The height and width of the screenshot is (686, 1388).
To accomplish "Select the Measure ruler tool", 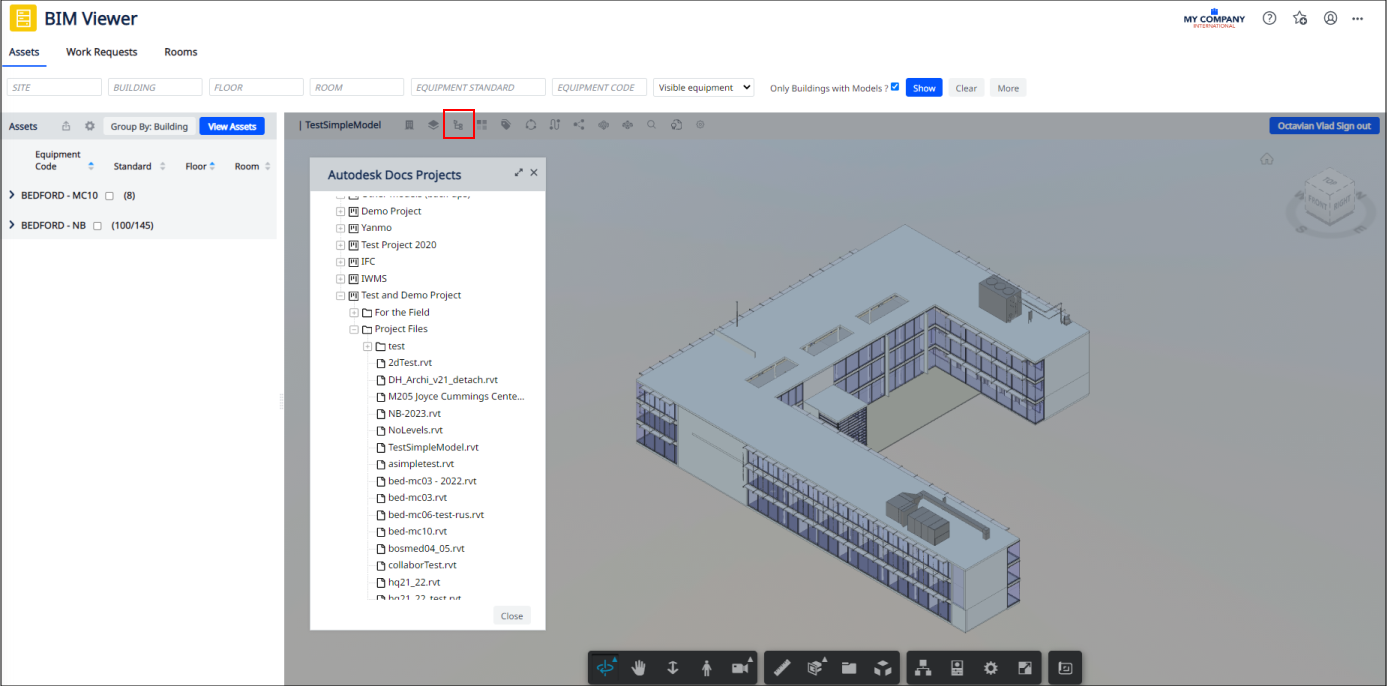I will 783,668.
